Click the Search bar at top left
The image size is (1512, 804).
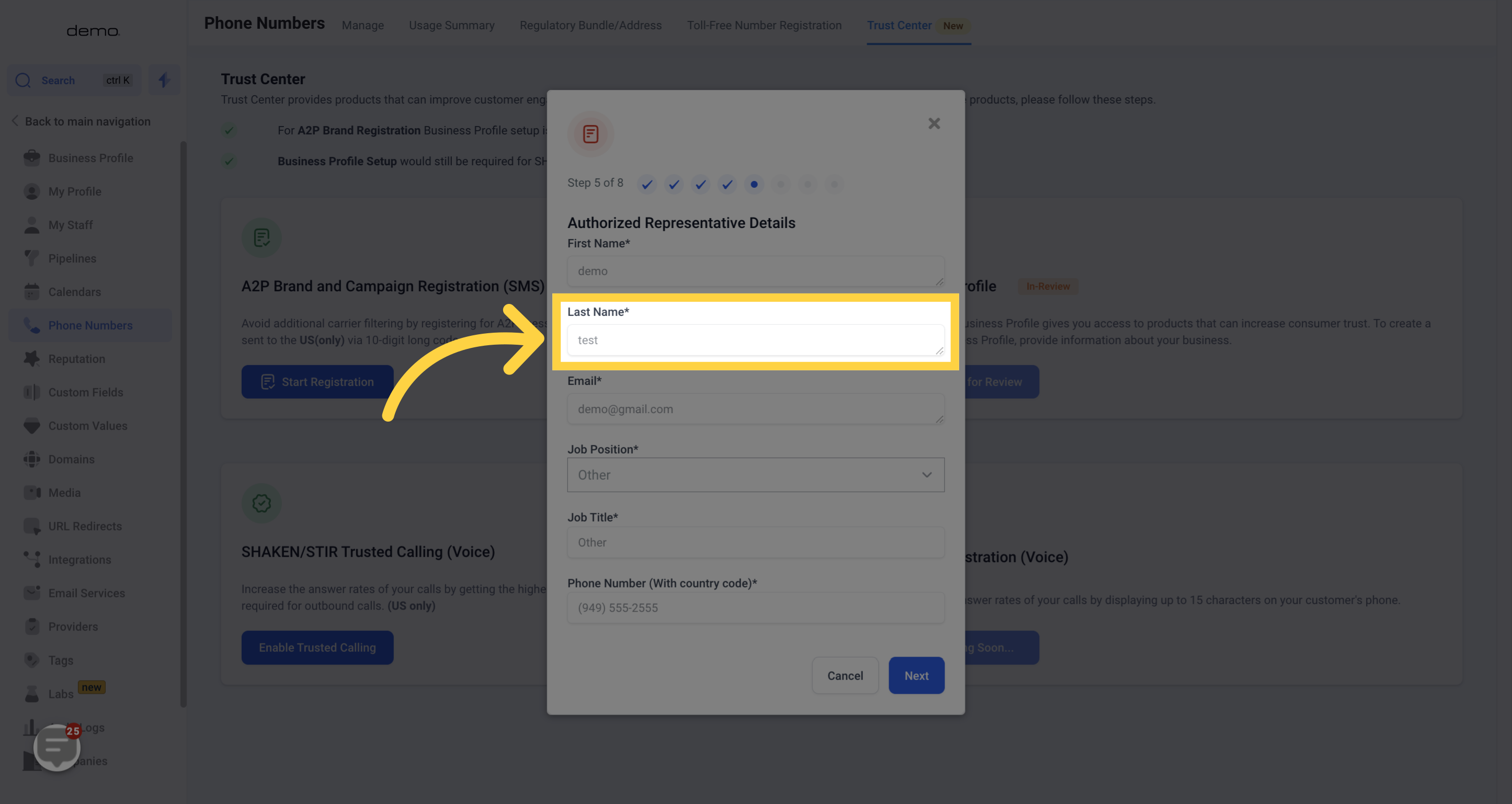[75, 79]
